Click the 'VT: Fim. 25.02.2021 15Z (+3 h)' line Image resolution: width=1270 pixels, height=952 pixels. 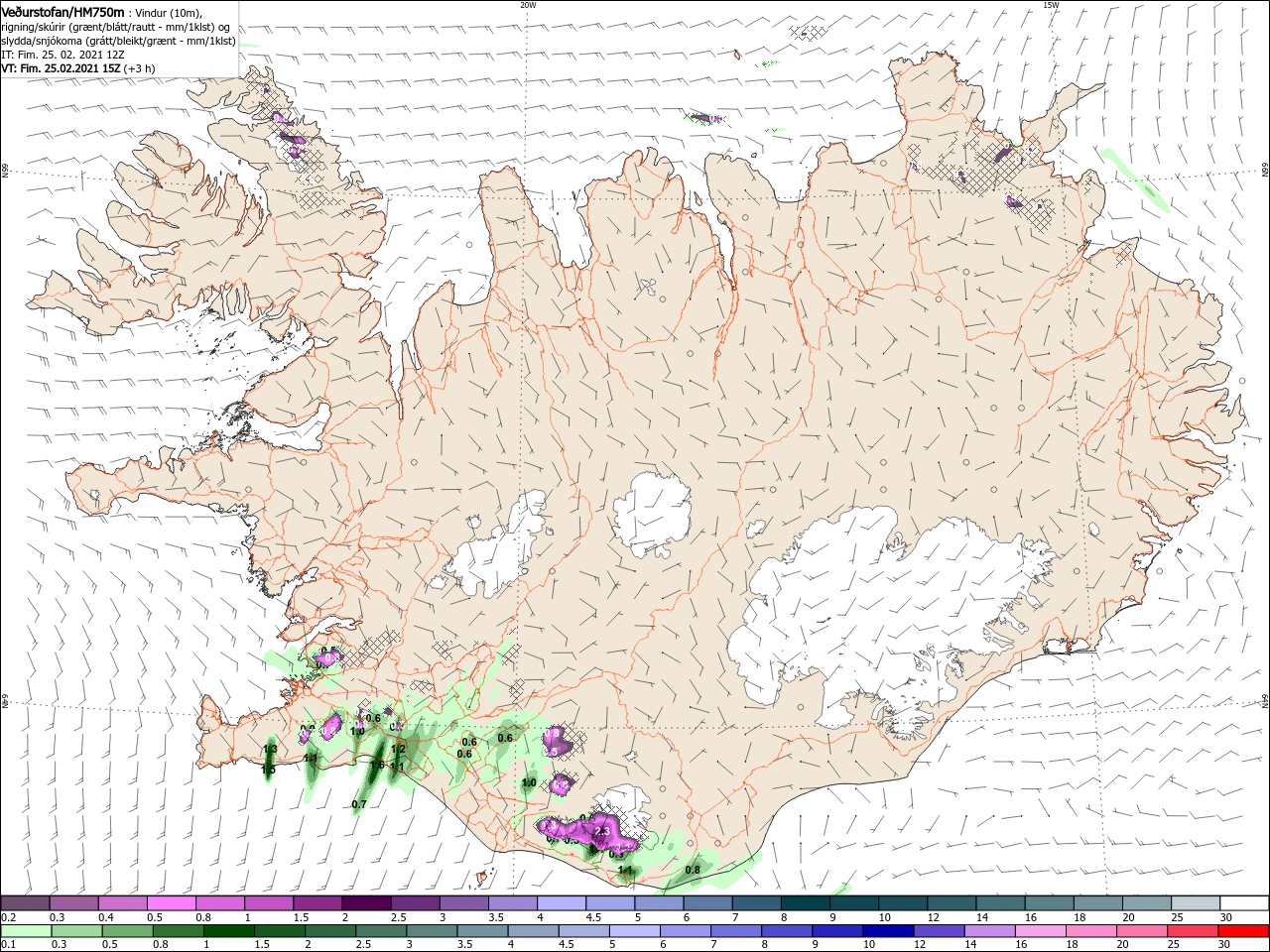[77, 68]
